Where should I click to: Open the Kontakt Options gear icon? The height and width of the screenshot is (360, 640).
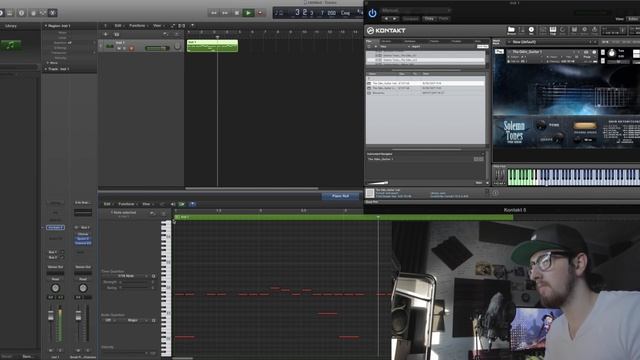[x=584, y=31]
